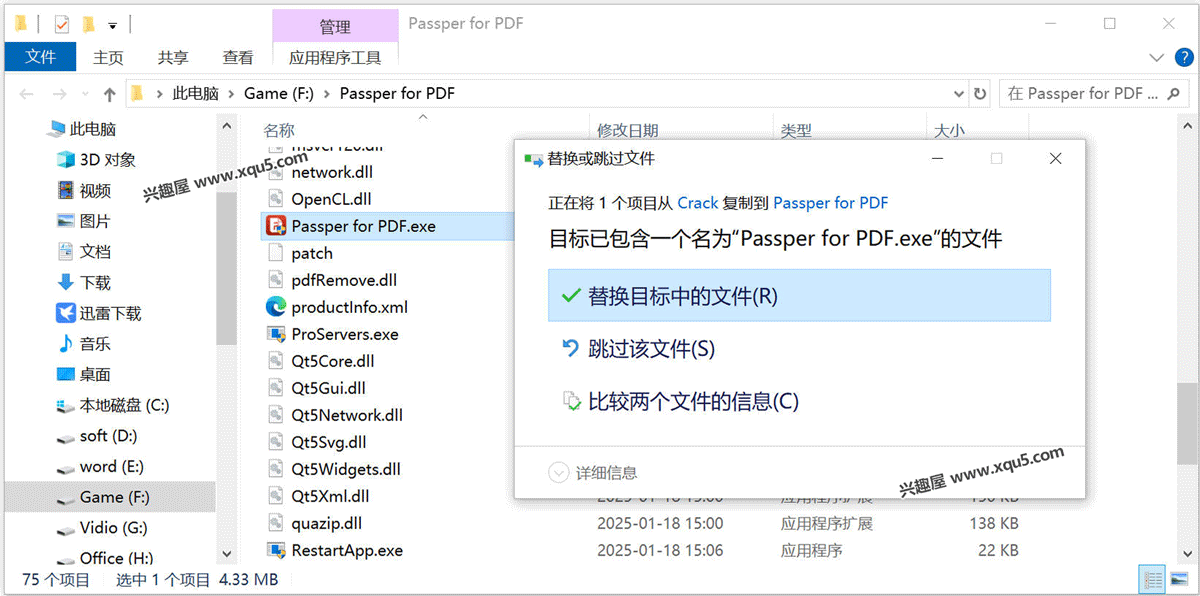Switch to the 查看 ribbon tab
Image resolution: width=1200 pixels, height=596 pixels.
(237, 58)
